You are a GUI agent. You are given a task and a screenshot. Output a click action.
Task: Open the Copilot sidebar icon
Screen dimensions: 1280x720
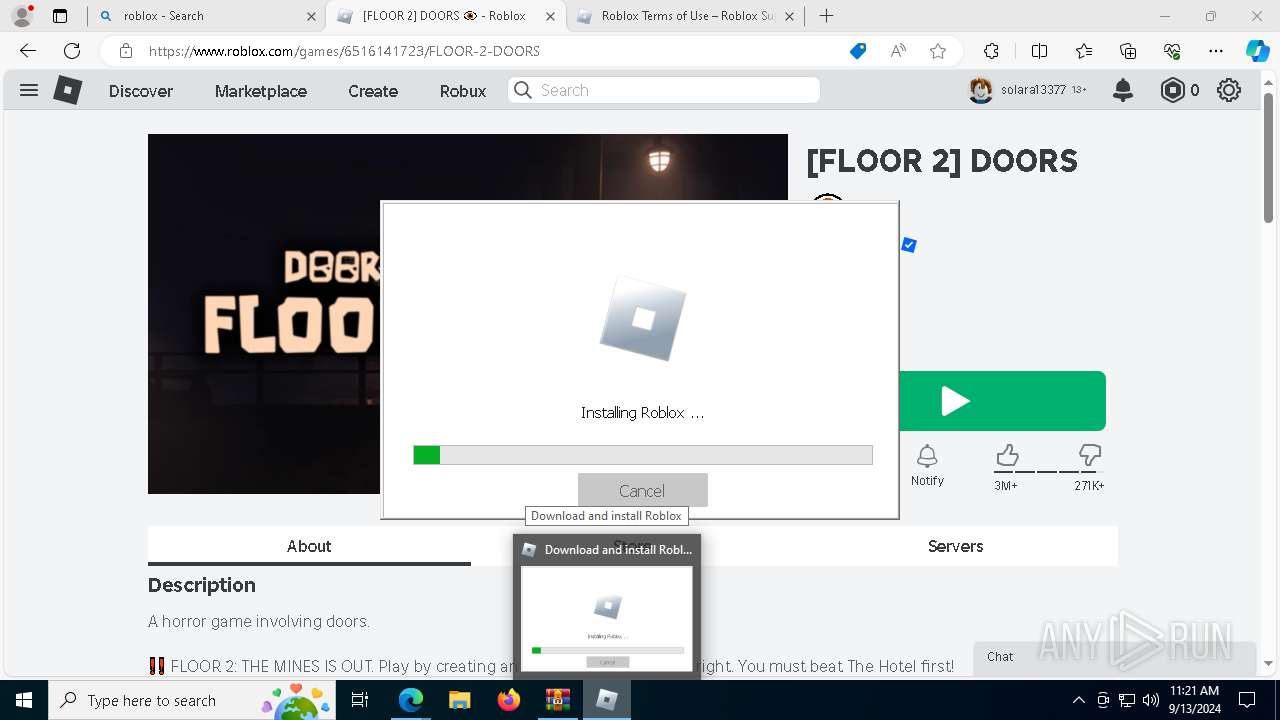(1257, 51)
